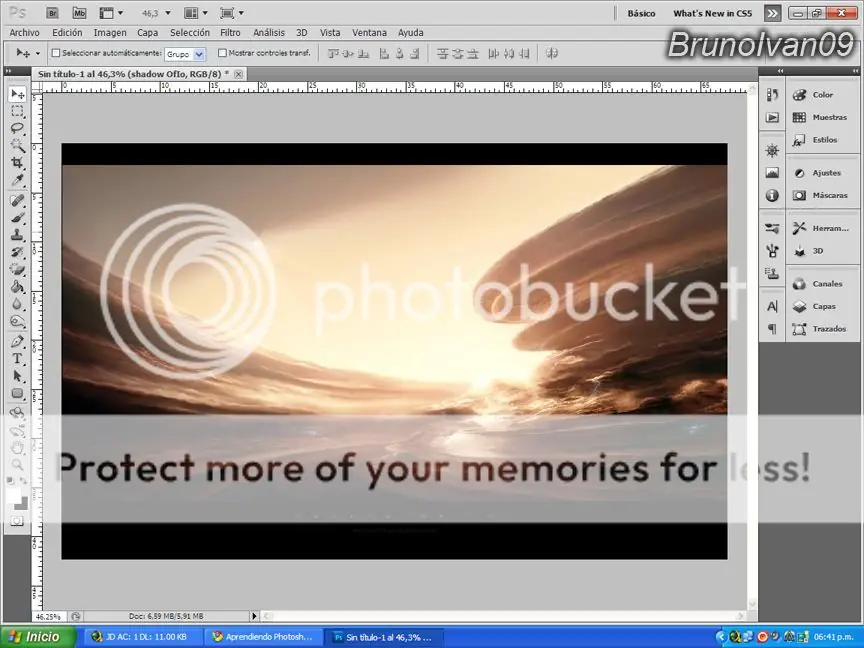Open the Capa menu

click(x=147, y=33)
